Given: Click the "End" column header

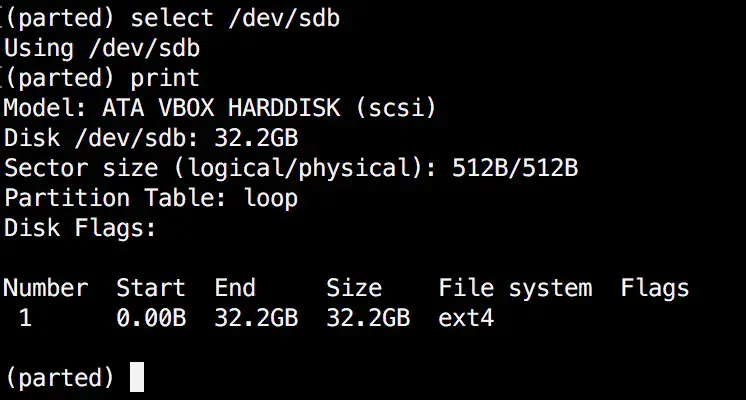Looking at the screenshot, I should tap(235, 288).
